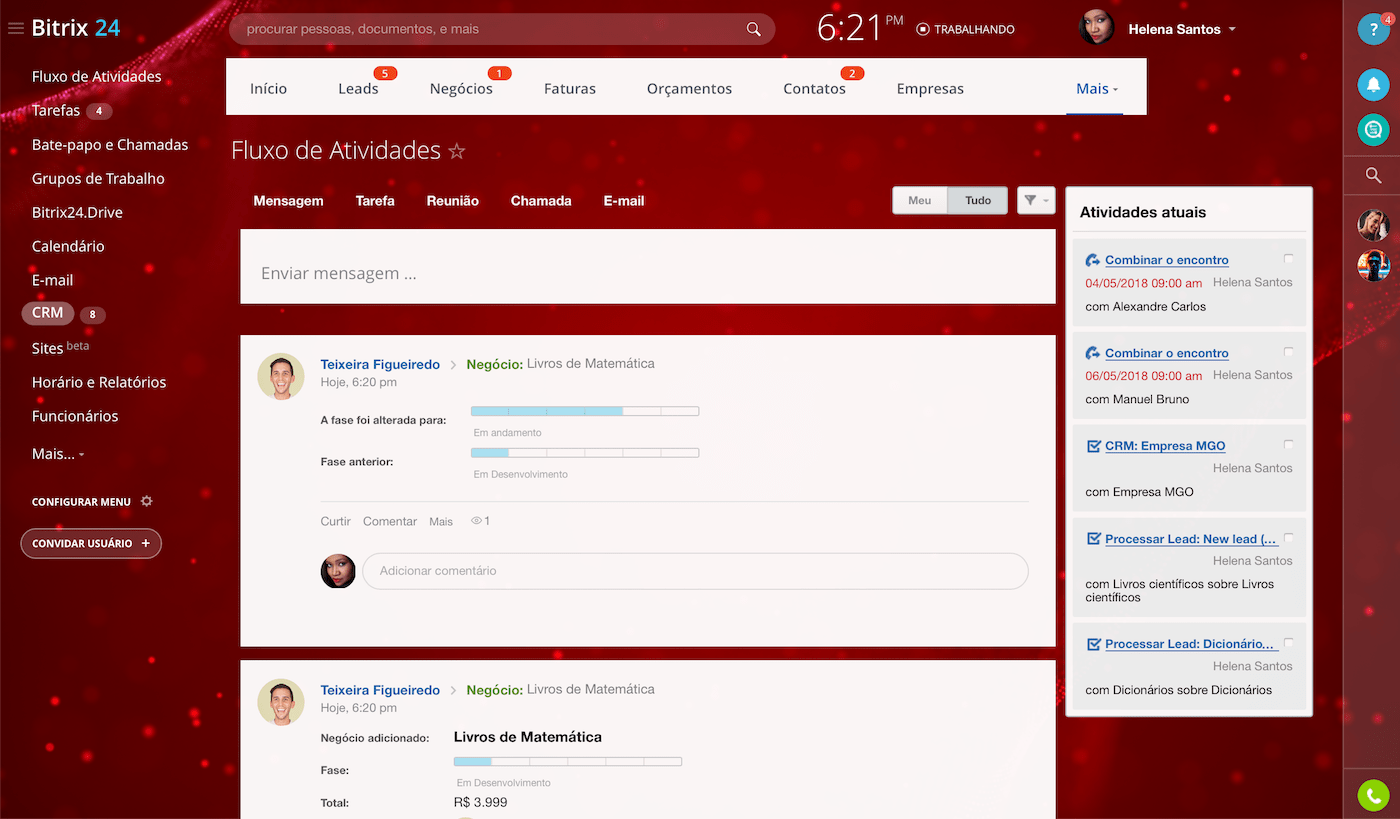This screenshot has width=1400, height=819.
Task: Open the Contatos tab
Action: pyautogui.click(x=814, y=88)
